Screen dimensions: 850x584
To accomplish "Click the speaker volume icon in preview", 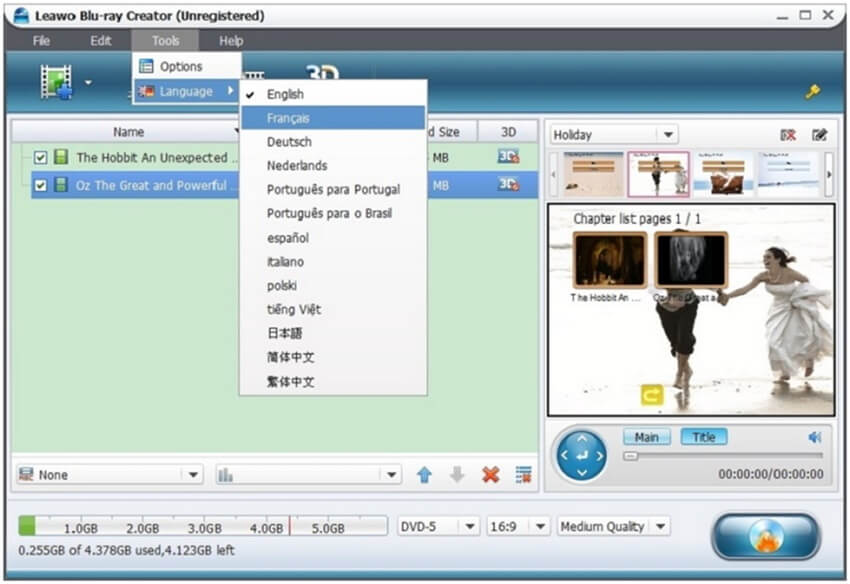I will coord(814,437).
